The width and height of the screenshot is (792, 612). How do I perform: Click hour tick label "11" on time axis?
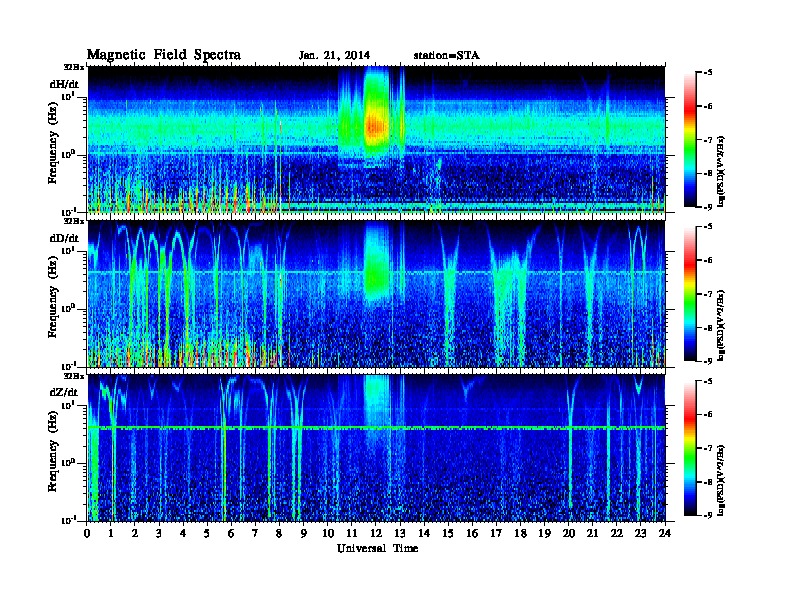click(352, 533)
